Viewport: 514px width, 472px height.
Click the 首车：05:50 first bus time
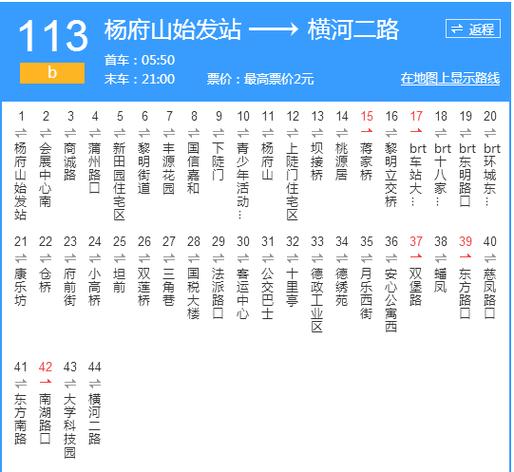[x=139, y=60]
